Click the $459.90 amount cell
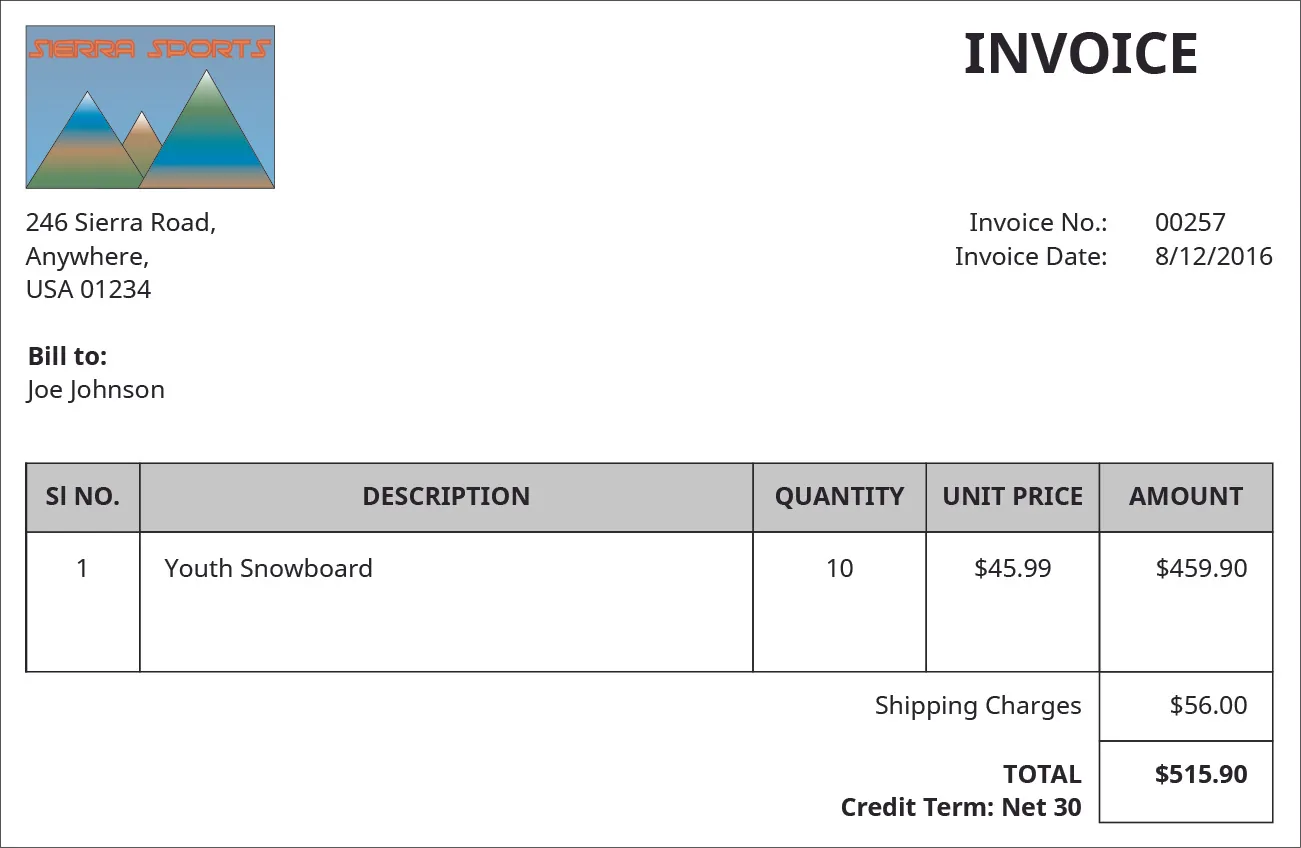 click(1201, 568)
